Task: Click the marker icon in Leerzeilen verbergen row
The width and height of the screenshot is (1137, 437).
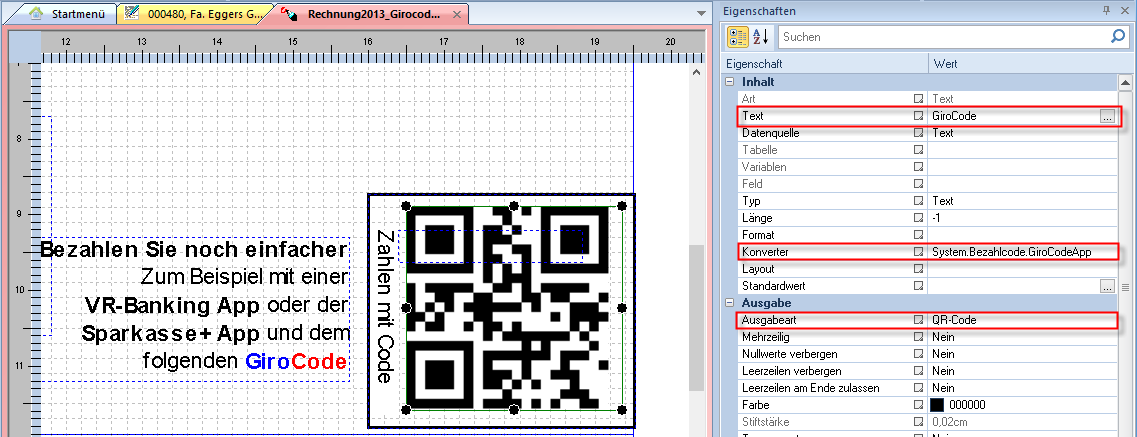Action: [919, 371]
